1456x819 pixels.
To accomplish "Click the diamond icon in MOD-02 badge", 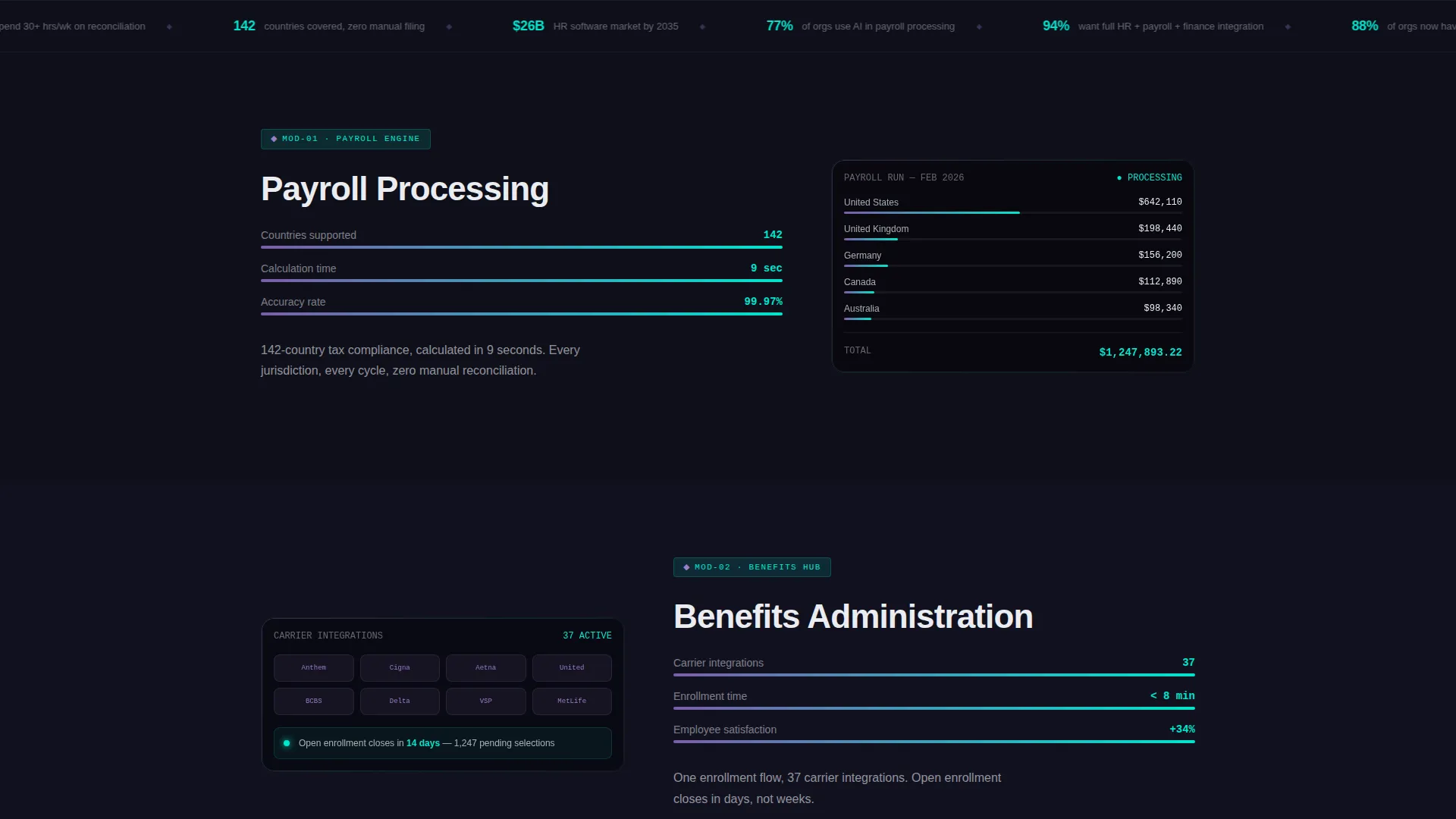I will 686,567.
